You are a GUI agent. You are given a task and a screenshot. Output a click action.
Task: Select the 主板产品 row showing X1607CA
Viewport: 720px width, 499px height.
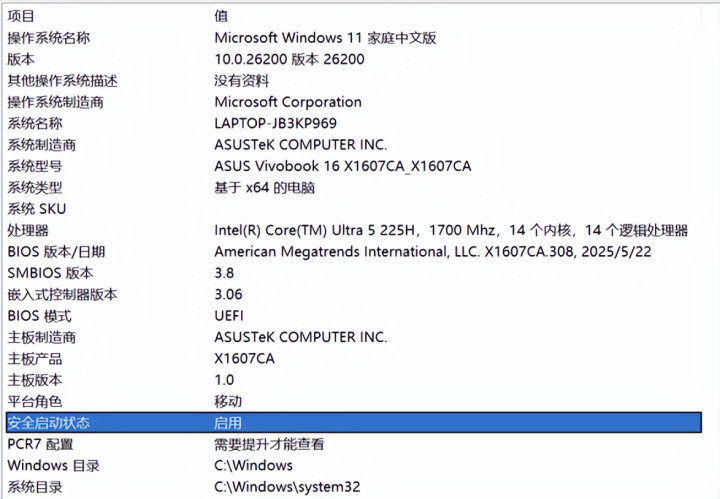(x=35, y=358)
